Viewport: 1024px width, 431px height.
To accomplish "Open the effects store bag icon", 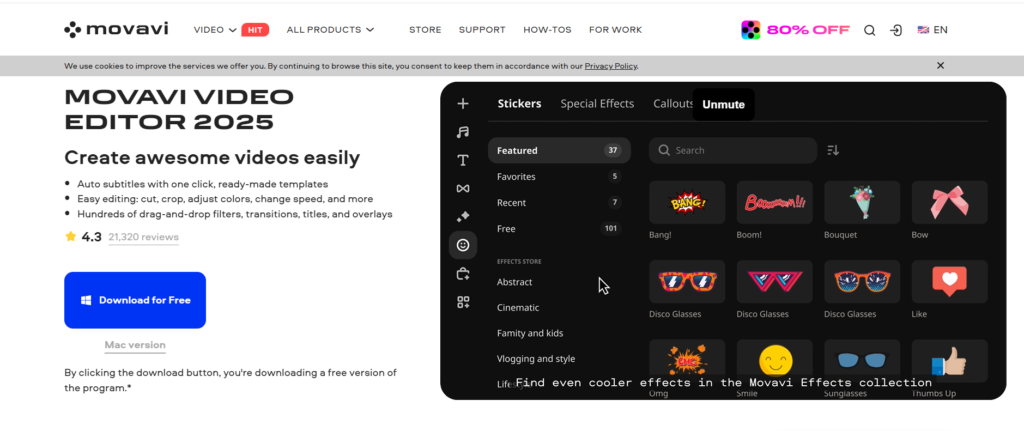I will 463,274.
